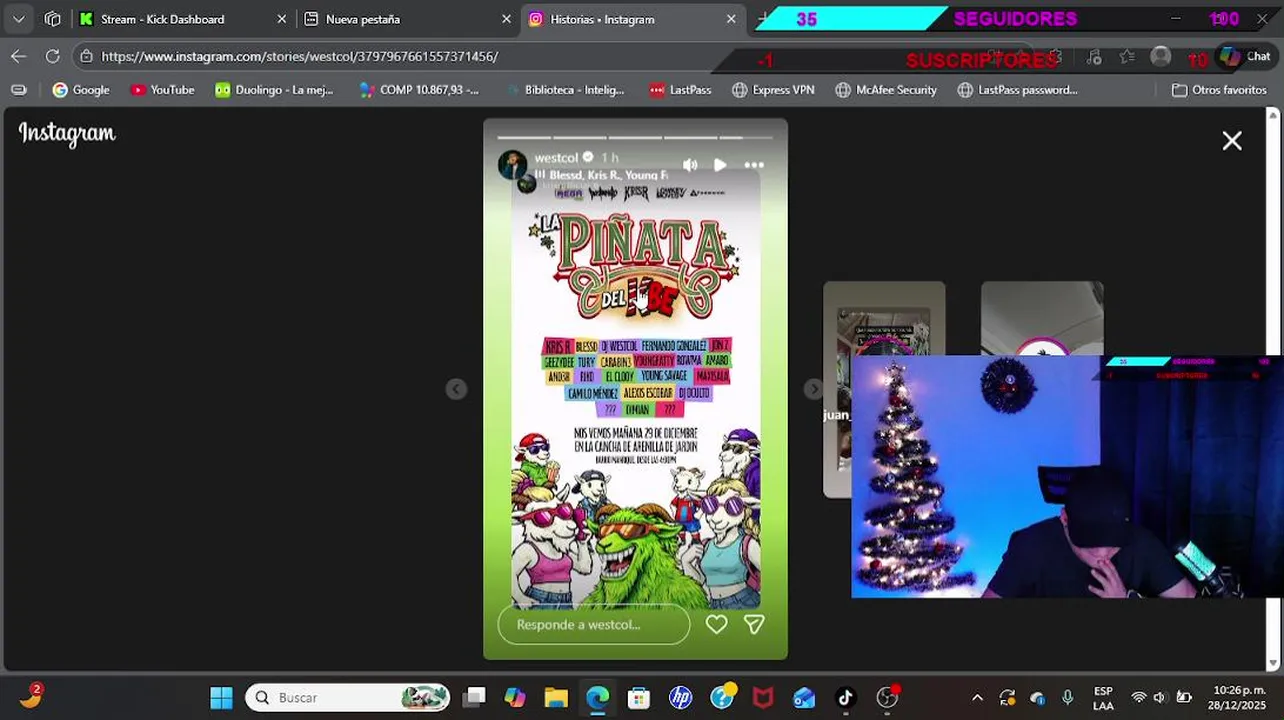The width and height of the screenshot is (1284, 720).
Task: Launch Copilot from the taskbar
Action: [515, 698]
